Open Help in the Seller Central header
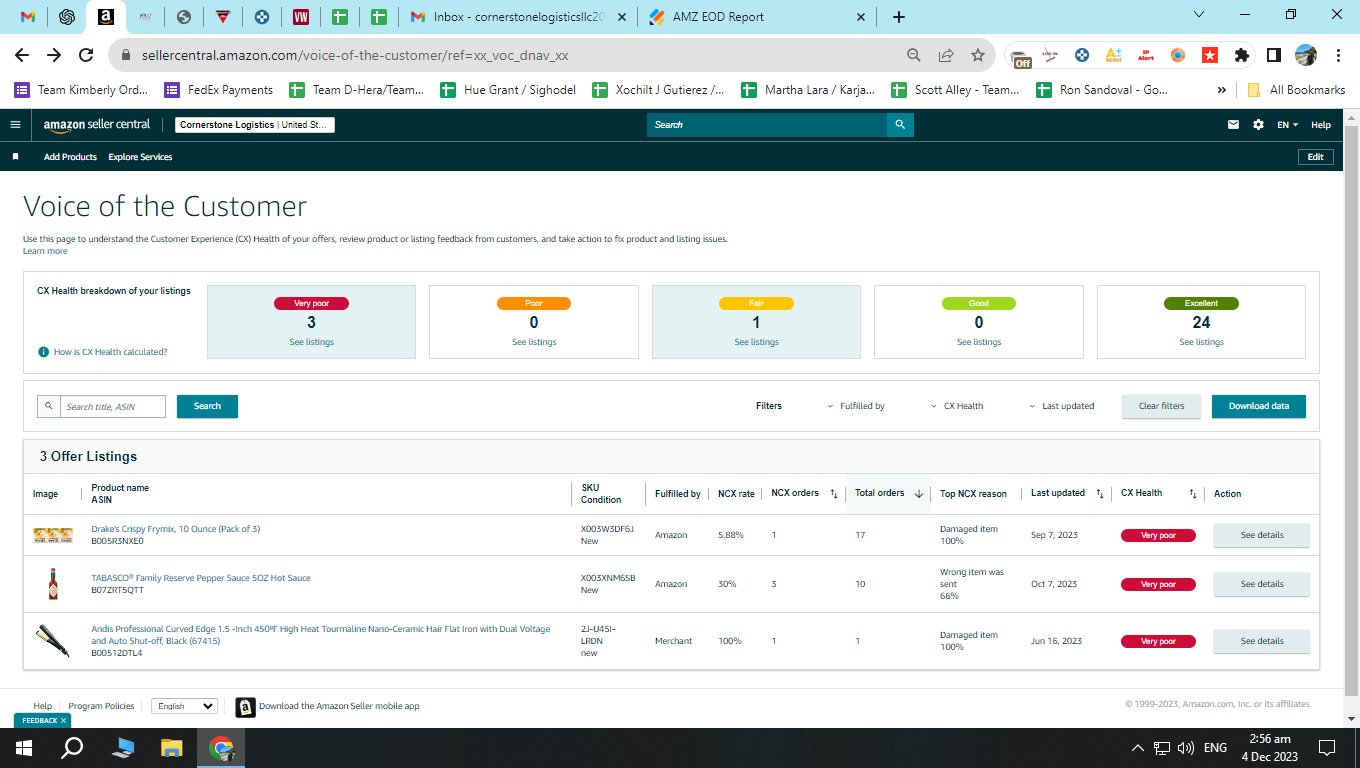 coord(1321,125)
